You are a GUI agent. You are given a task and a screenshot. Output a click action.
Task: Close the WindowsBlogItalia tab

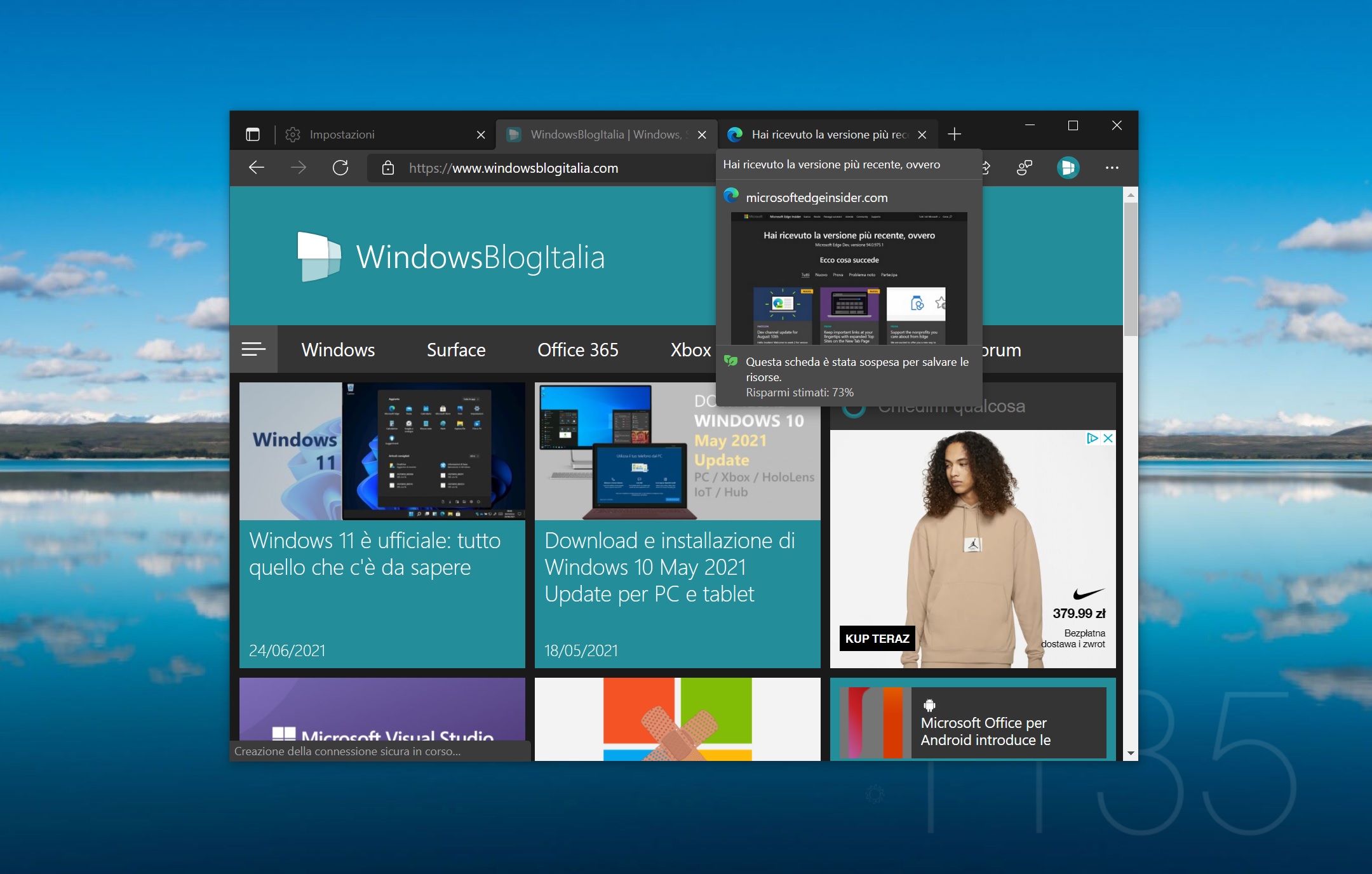tap(702, 135)
